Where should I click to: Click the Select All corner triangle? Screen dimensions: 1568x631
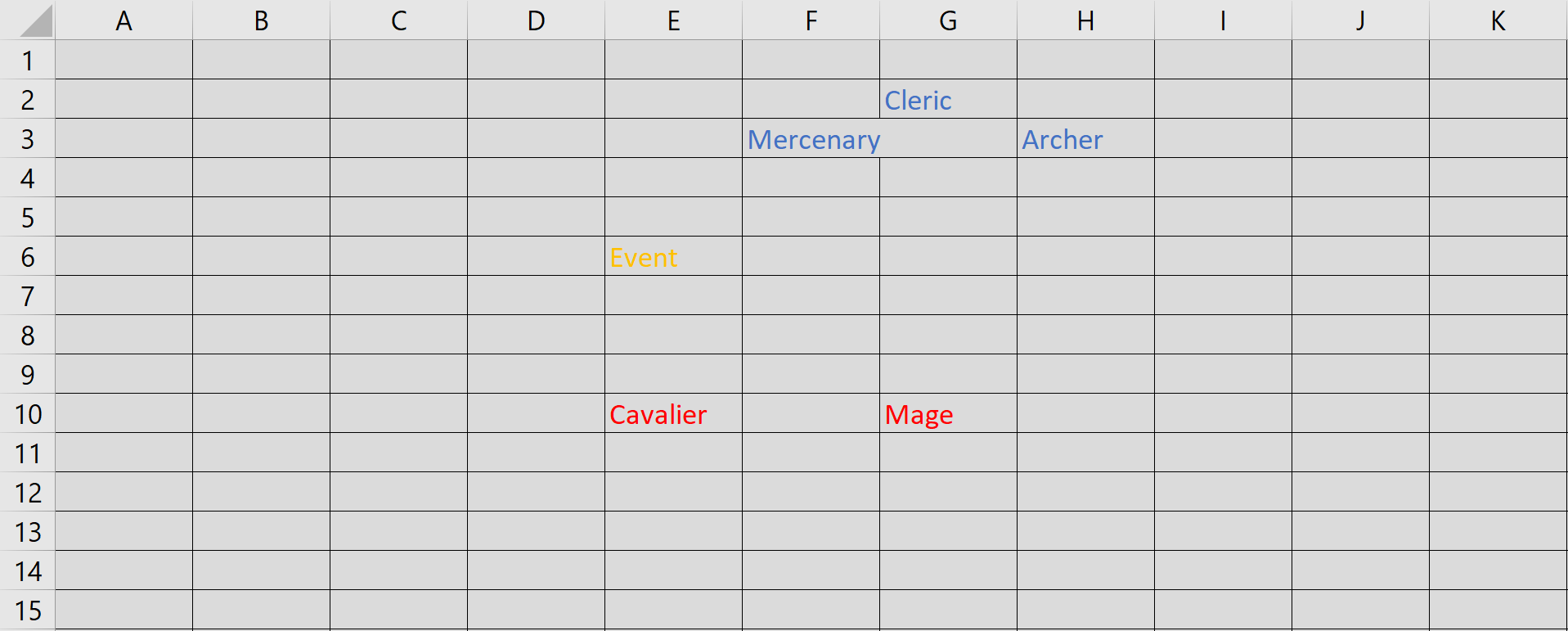pos(36,21)
